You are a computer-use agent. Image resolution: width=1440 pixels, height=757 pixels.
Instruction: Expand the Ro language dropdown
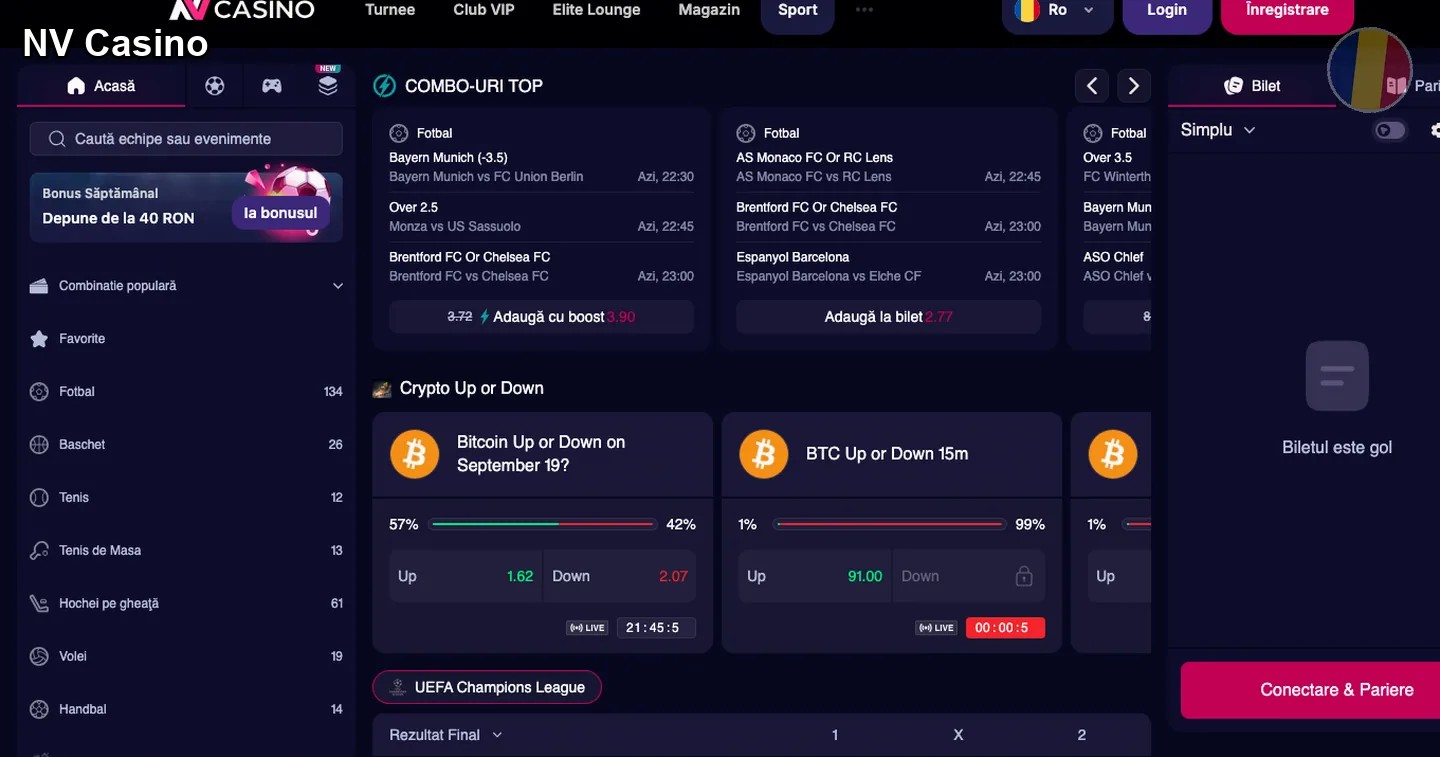1059,12
